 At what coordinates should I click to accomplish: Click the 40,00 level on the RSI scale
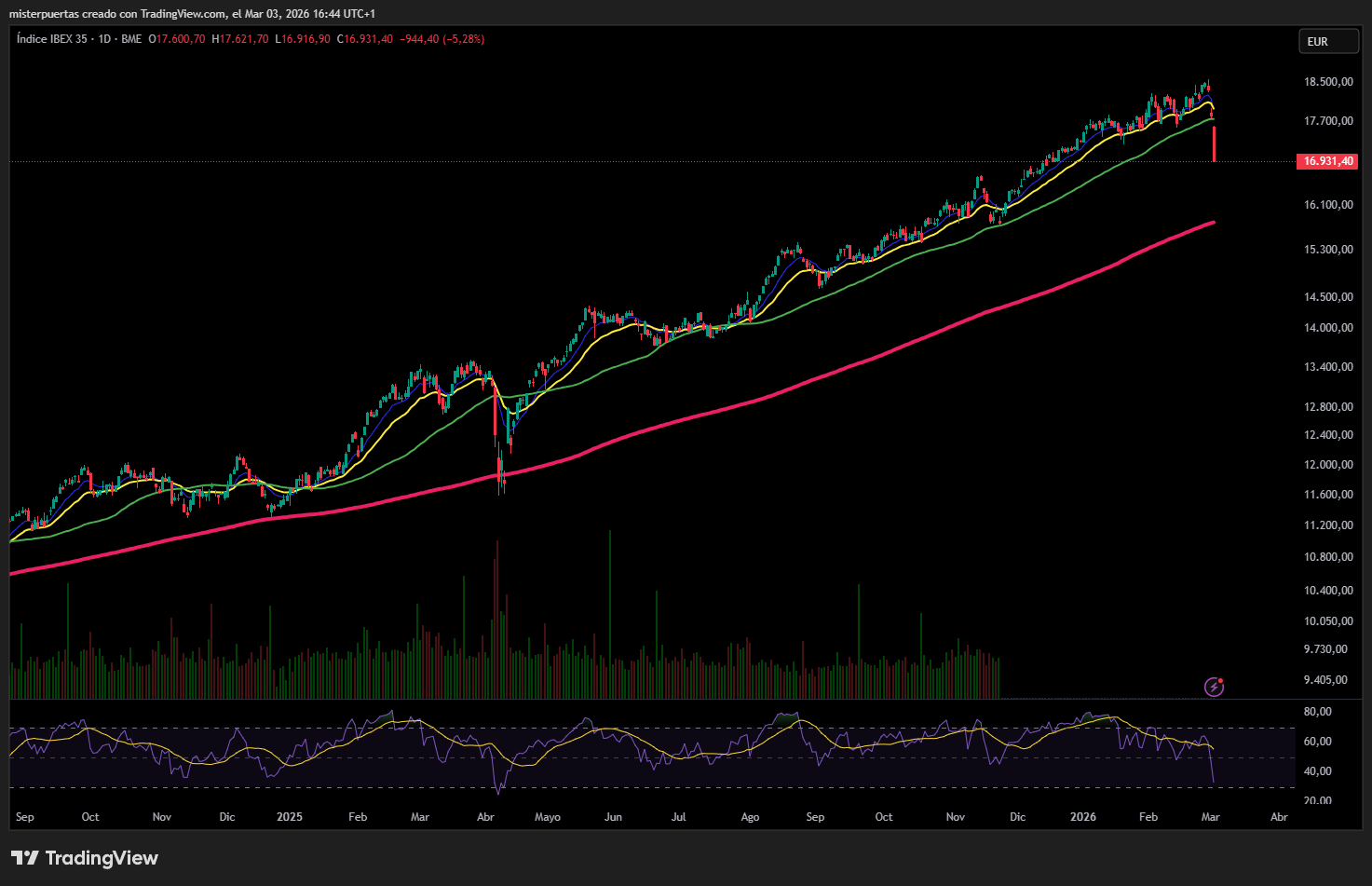(1317, 771)
